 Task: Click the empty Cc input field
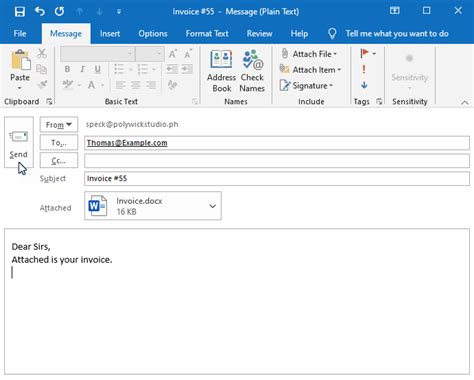pos(277,161)
